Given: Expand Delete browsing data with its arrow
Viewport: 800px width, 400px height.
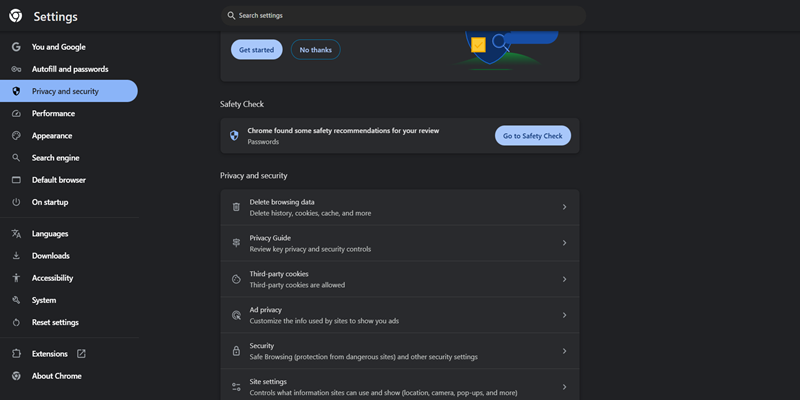Looking at the screenshot, I should click(x=564, y=207).
